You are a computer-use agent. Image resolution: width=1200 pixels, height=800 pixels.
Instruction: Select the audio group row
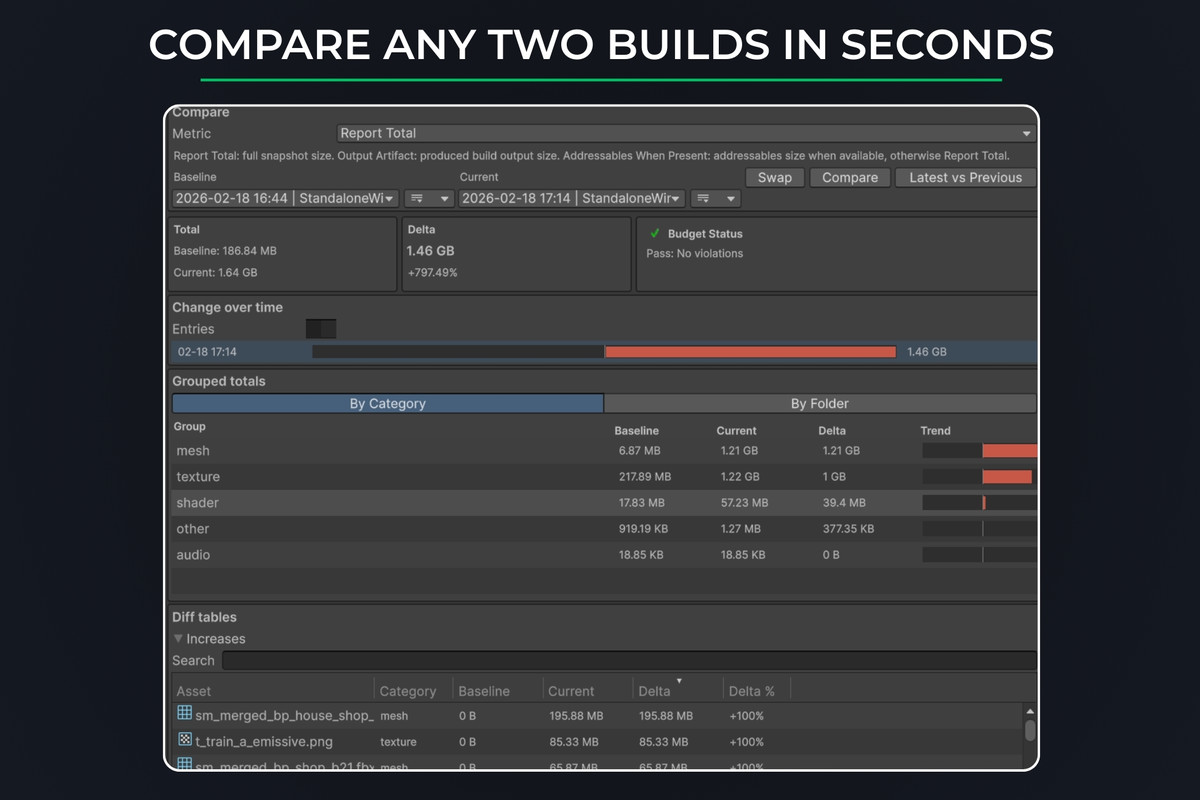(604, 555)
